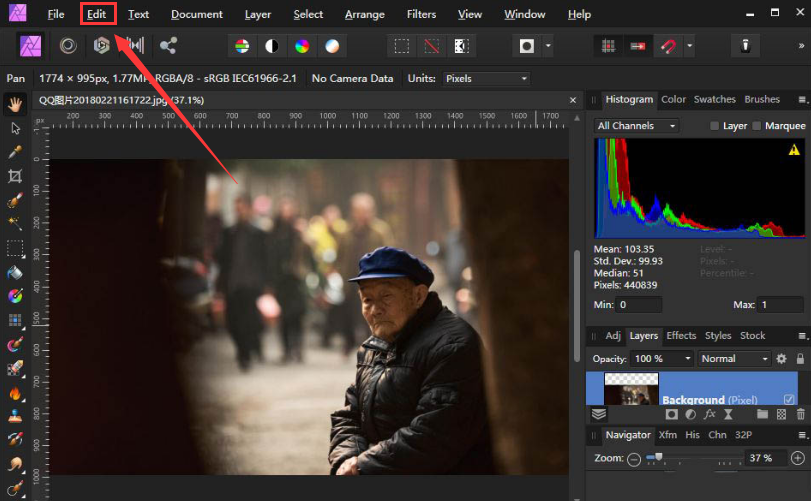The height and width of the screenshot is (501, 811).
Task: Enable the Marquee checkbox in Histogram
Action: click(757, 126)
